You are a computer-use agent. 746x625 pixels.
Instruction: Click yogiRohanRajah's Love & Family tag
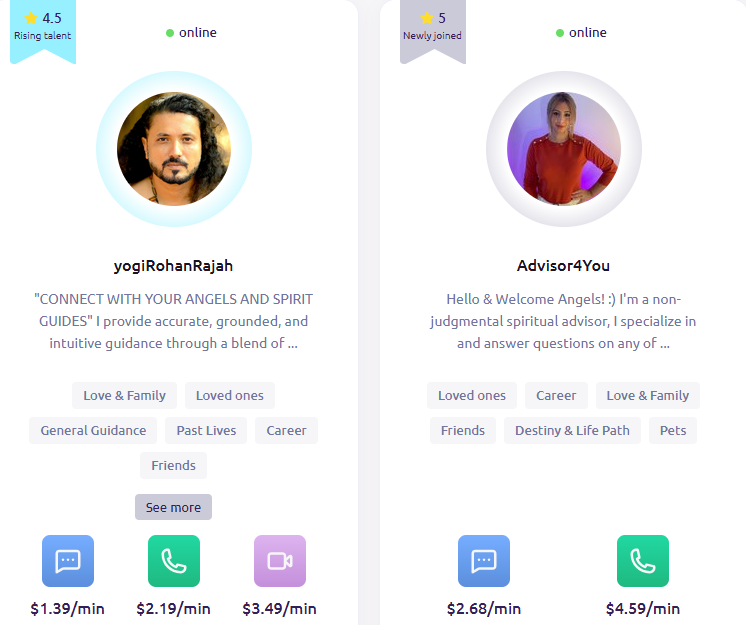[x=124, y=395]
